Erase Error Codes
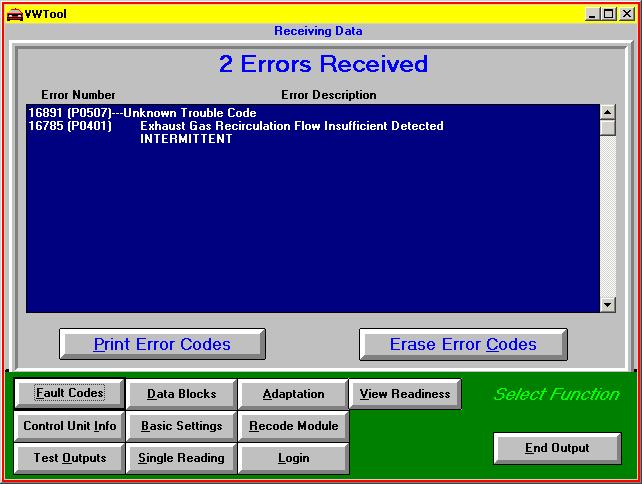642x484 pixels. (463, 344)
